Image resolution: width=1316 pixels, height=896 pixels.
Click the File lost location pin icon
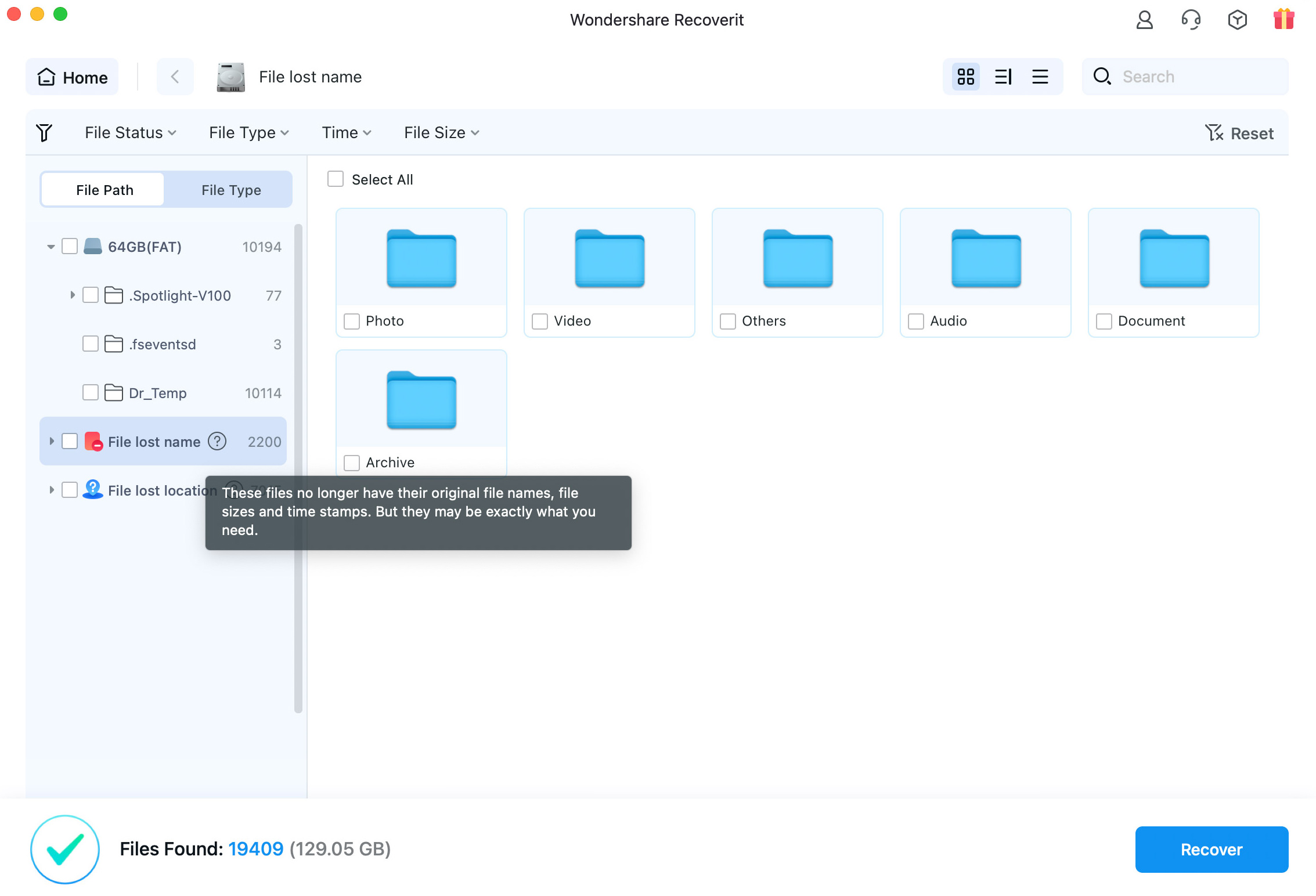coord(93,490)
